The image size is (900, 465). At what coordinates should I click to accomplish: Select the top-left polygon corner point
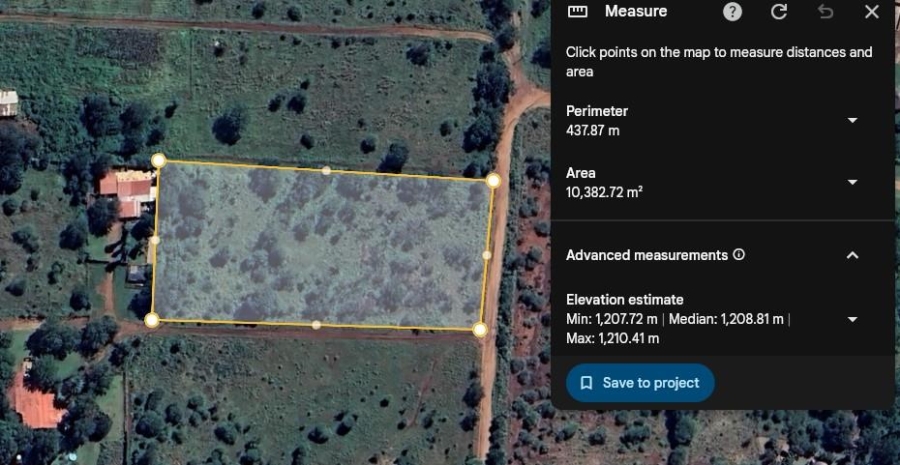158,160
